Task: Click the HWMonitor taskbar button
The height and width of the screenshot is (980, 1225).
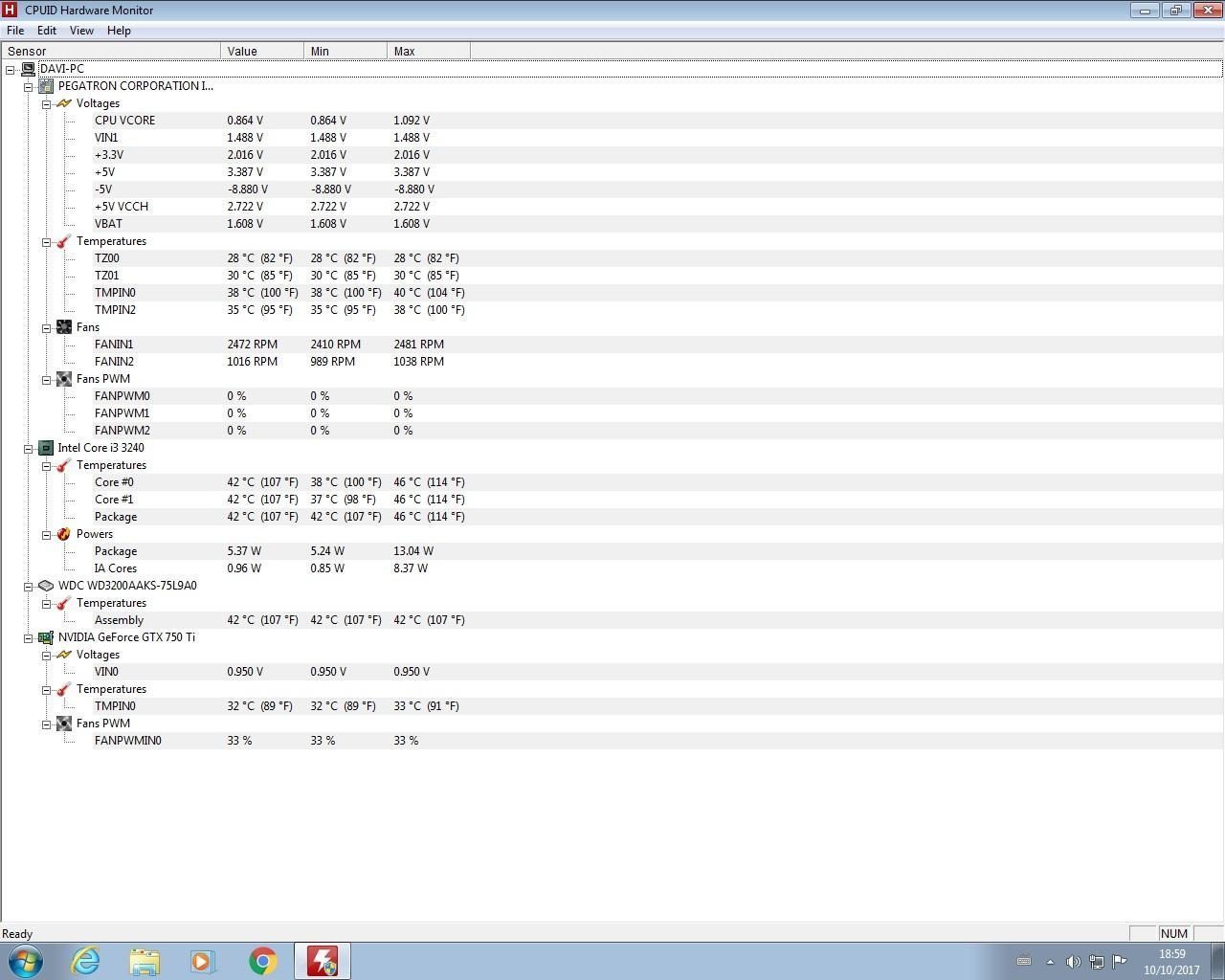Action: [x=323, y=961]
